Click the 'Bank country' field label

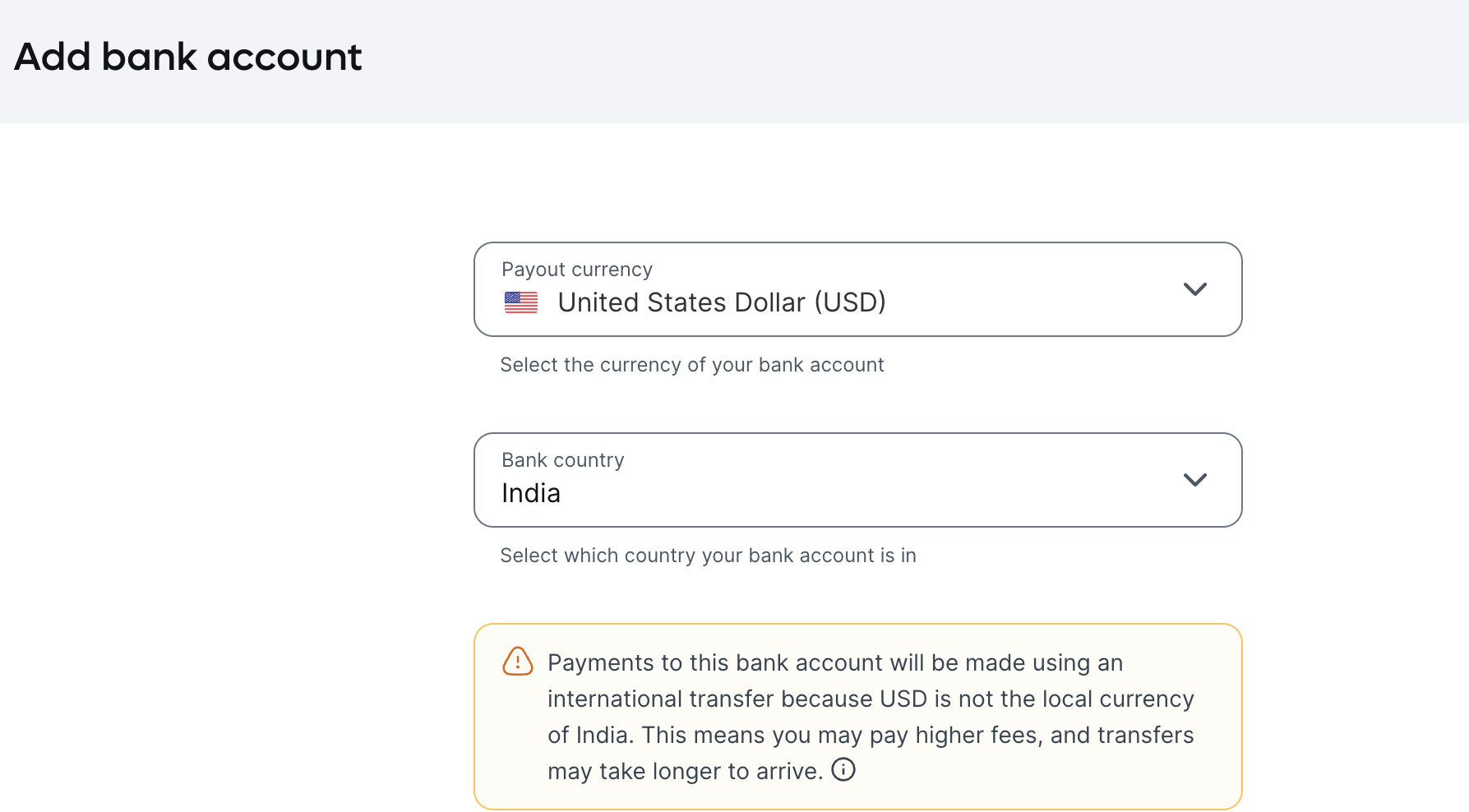pos(562,459)
